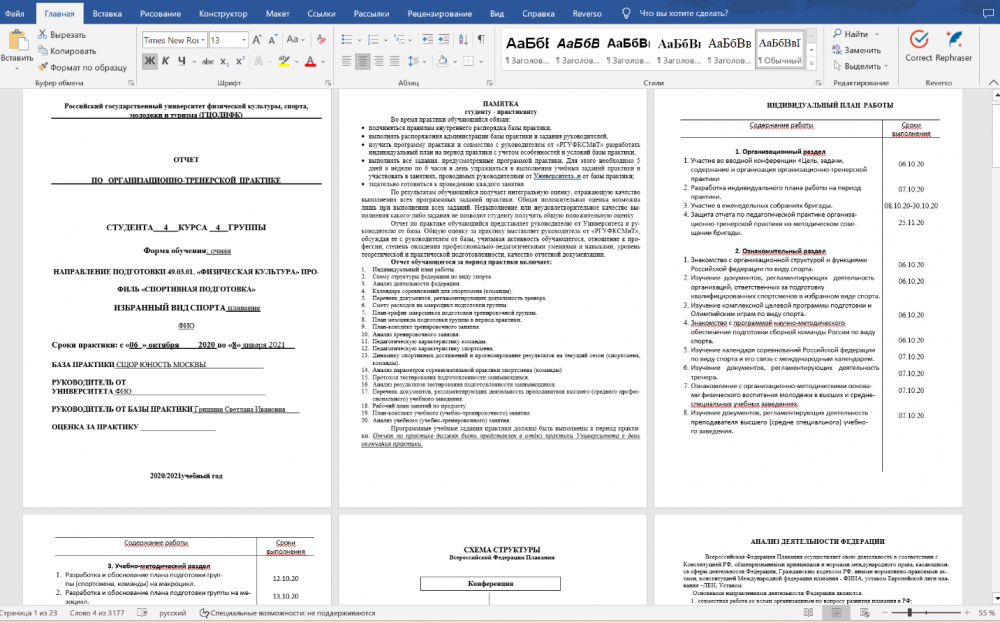
Task: Switch to the Рисование (Draw) tab
Action: tap(159, 13)
